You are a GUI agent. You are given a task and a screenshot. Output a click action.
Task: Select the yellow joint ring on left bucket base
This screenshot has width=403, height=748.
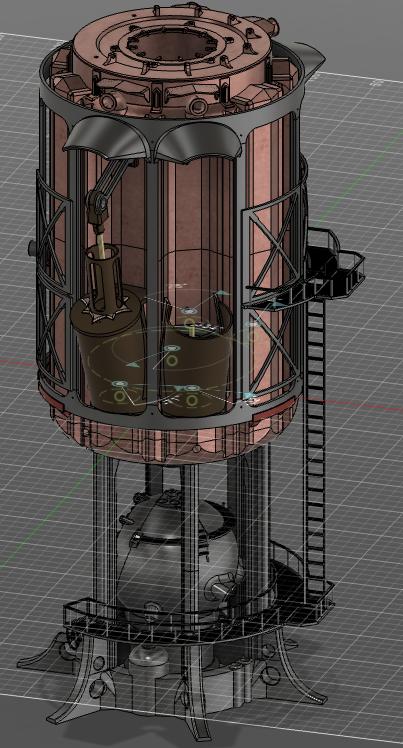click(121, 395)
